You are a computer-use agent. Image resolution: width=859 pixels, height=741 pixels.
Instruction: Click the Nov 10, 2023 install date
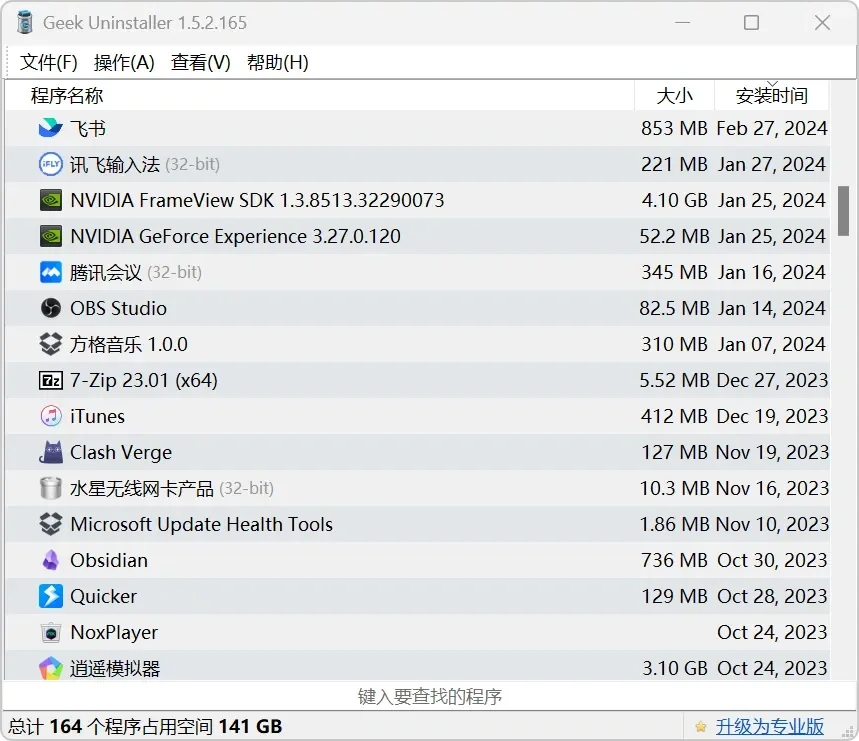click(772, 525)
